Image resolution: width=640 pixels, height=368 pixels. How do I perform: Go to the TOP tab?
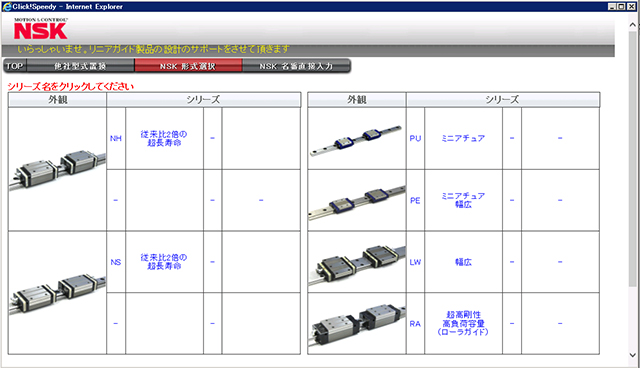(15, 66)
